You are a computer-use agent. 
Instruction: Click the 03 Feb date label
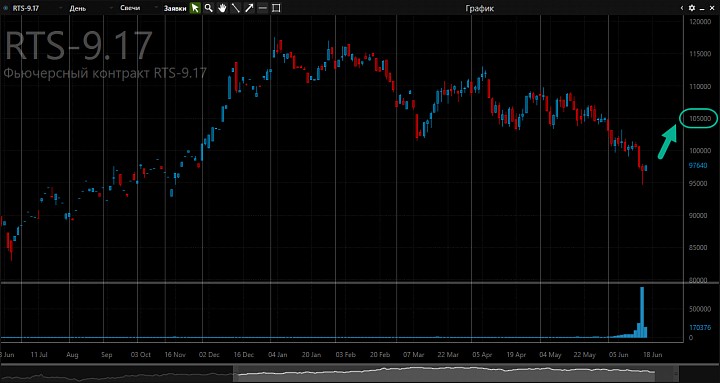coord(346,355)
